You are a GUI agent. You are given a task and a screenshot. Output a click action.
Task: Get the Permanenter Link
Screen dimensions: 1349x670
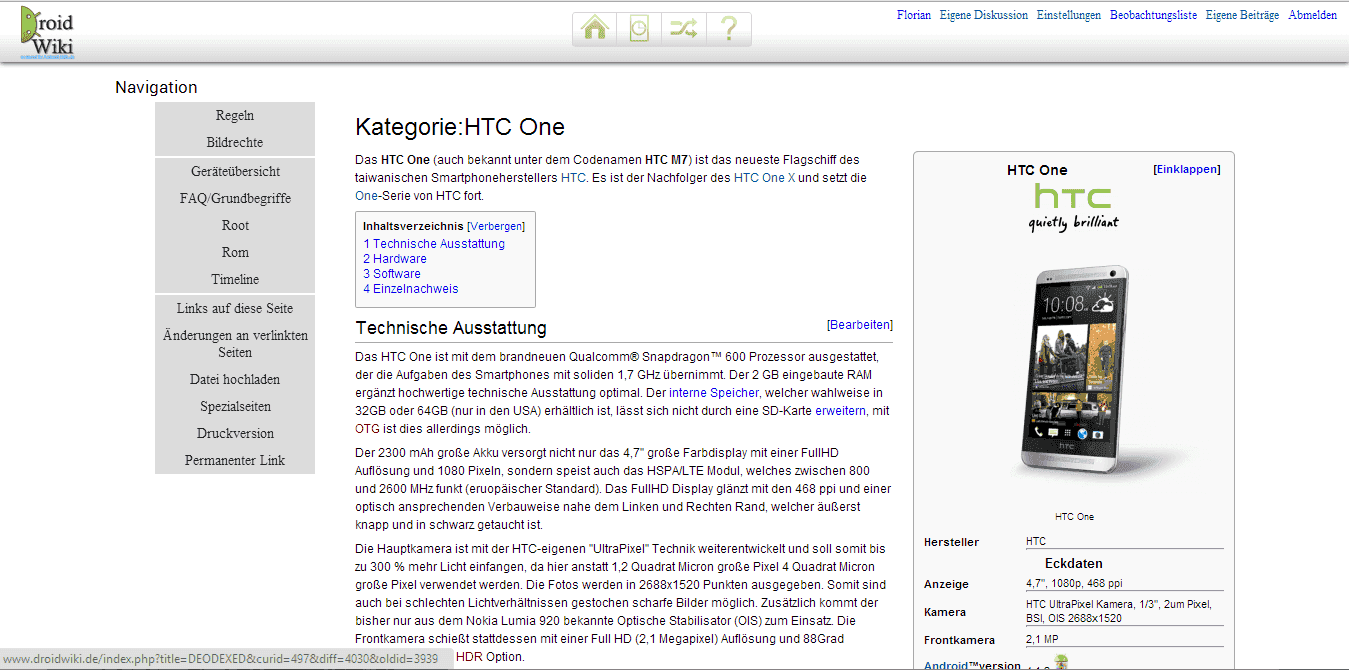[x=235, y=460]
